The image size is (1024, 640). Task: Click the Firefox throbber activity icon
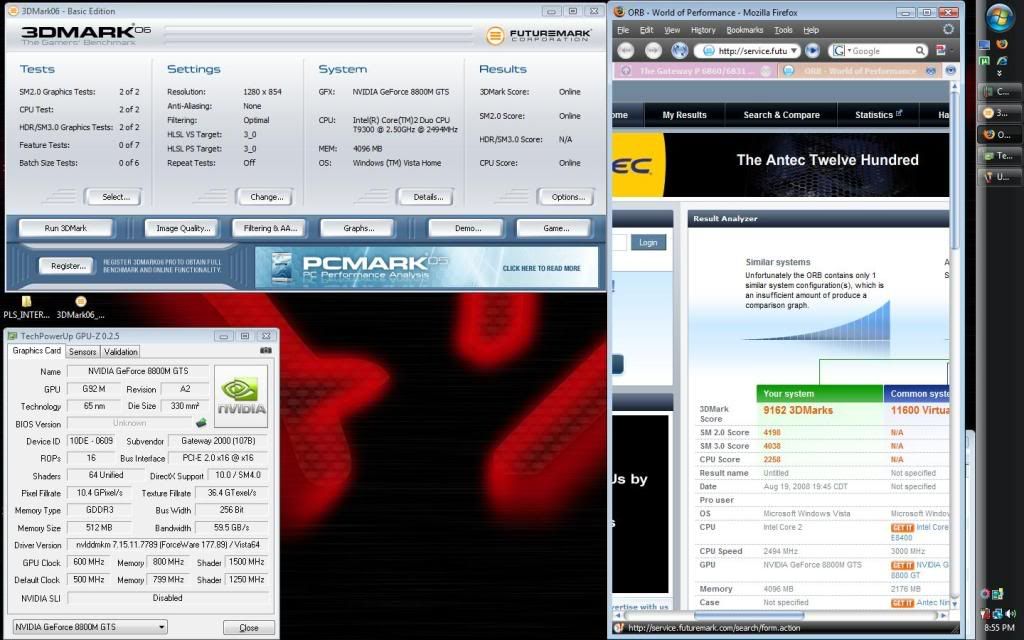948,29
